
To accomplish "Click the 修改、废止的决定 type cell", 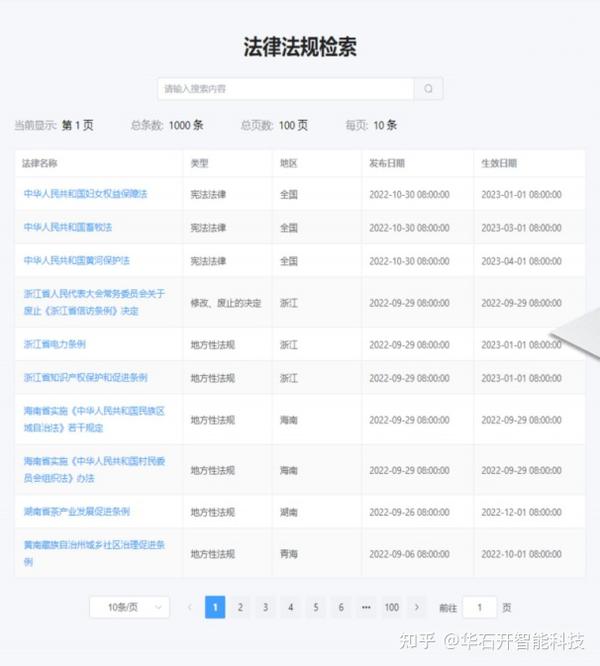I will [x=226, y=303].
